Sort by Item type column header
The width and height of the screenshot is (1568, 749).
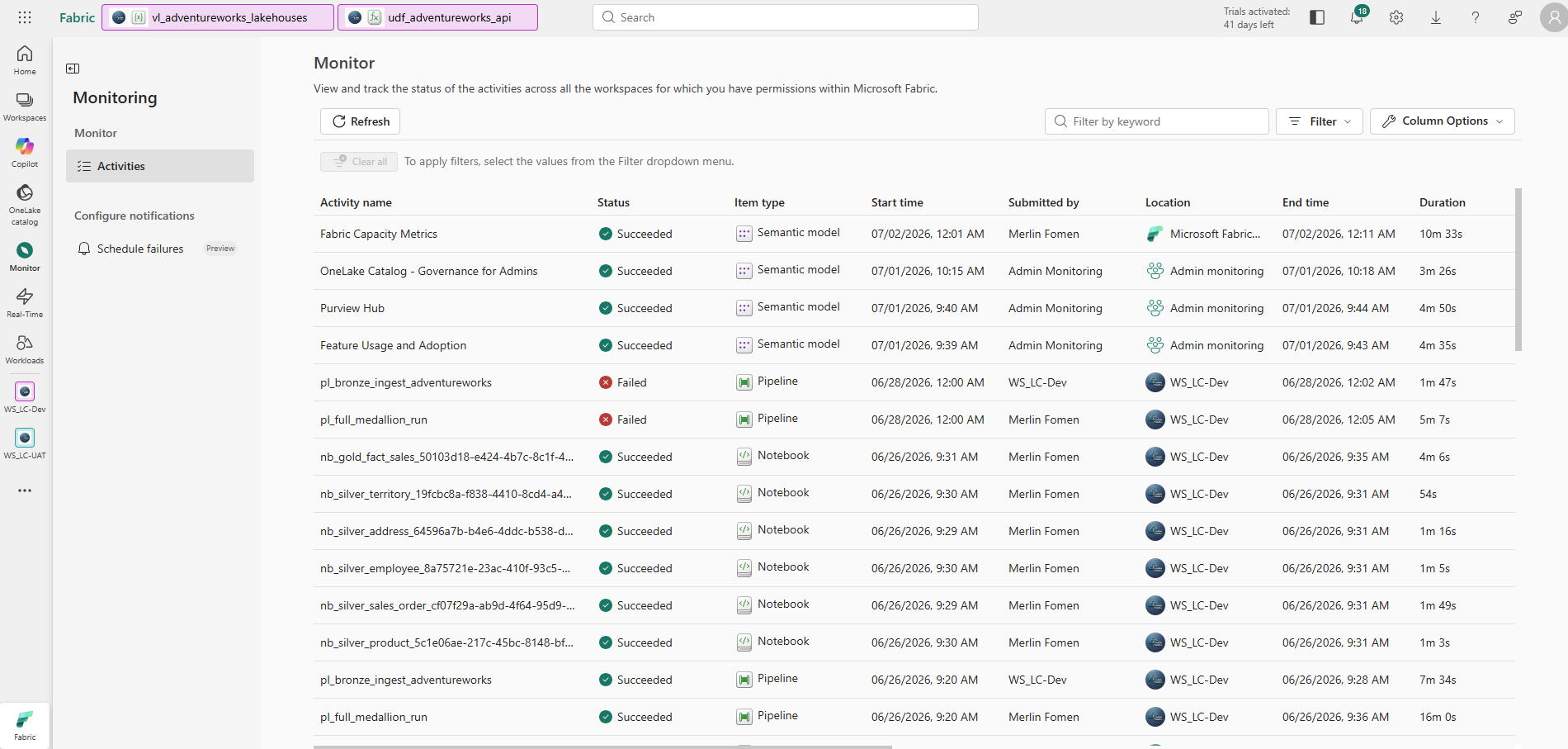pyautogui.click(x=759, y=202)
